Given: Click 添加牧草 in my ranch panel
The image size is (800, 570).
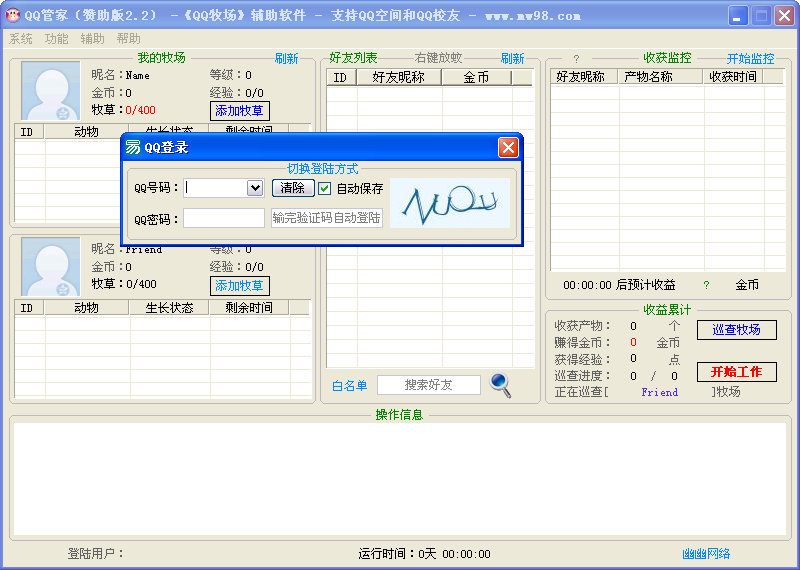Looking at the screenshot, I should [x=239, y=111].
